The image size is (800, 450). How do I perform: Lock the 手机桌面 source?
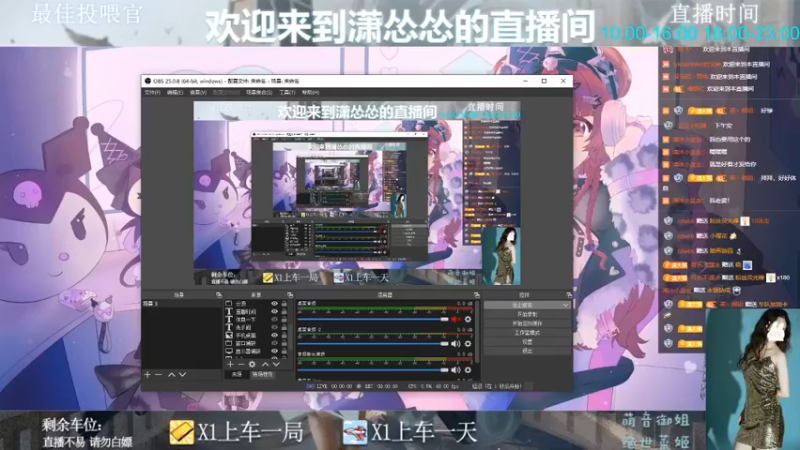[x=284, y=335]
